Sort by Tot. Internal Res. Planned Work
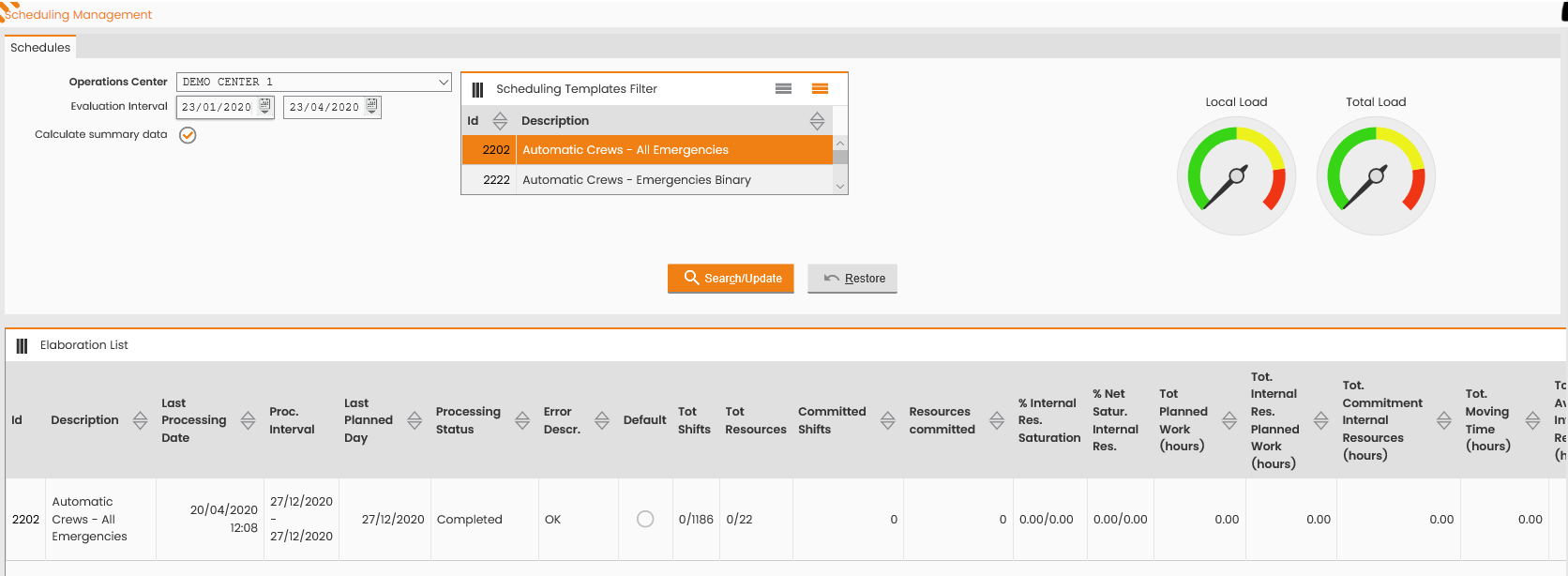Screen dimensions: 1568x576 [x=1320, y=420]
